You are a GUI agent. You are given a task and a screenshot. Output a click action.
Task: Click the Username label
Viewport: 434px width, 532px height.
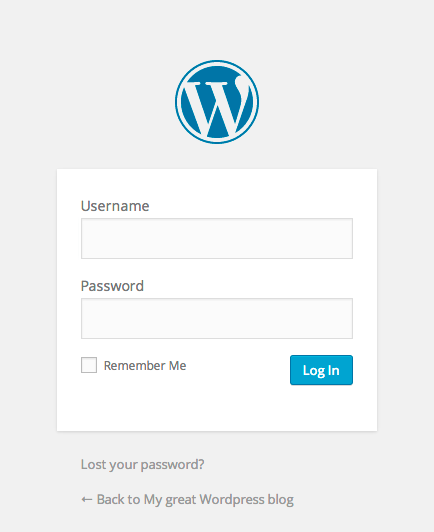[x=115, y=206]
